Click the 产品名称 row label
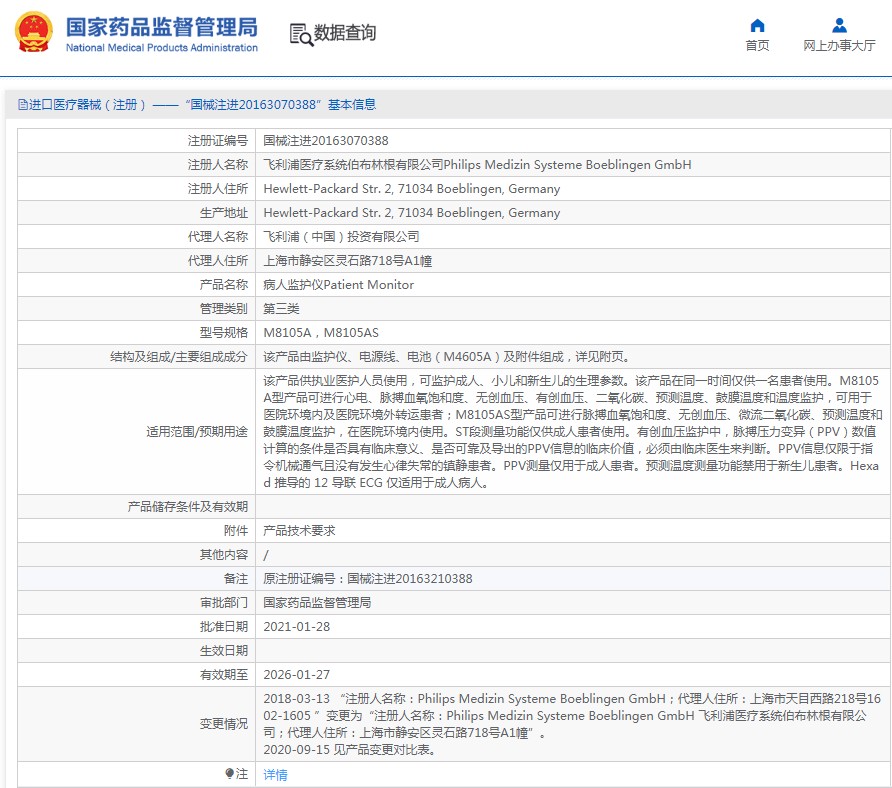The image size is (892, 788). 224,284
